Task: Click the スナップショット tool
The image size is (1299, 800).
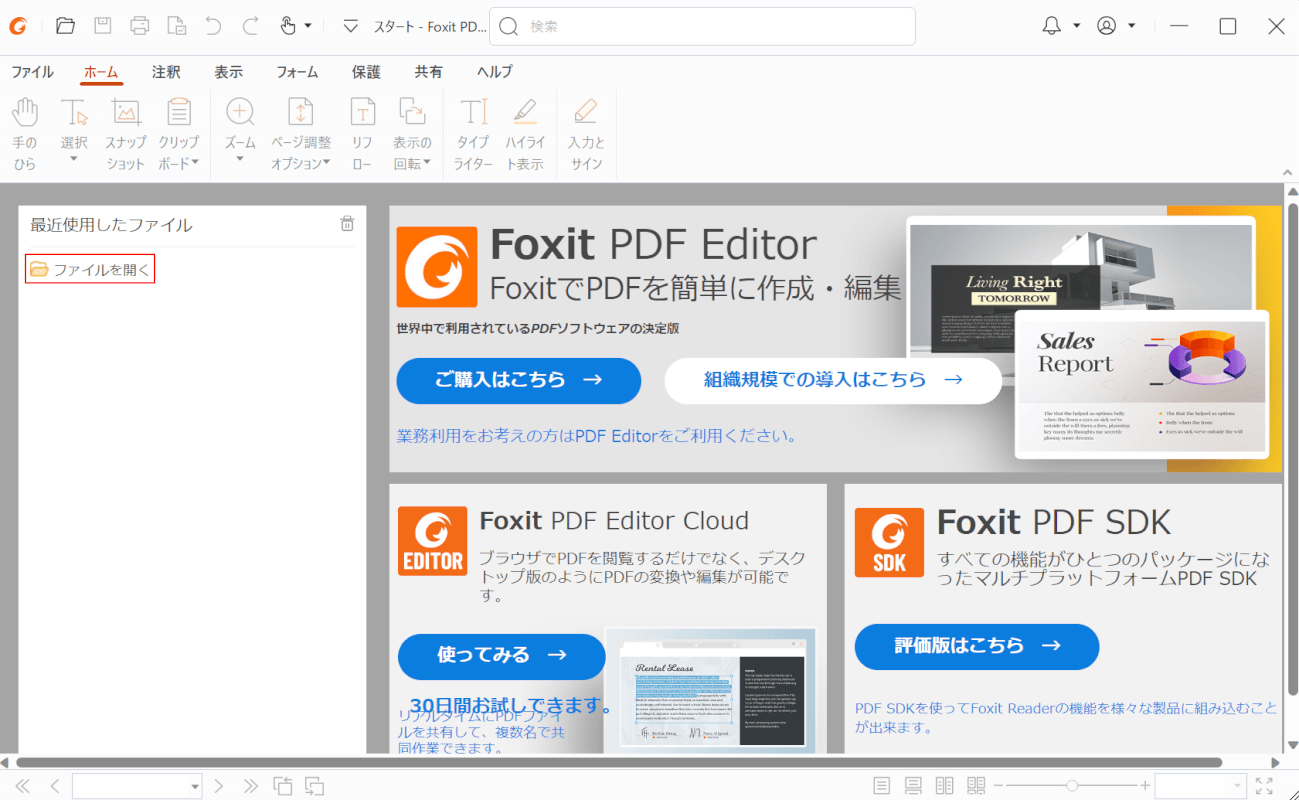Action: click(x=125, y=134)
